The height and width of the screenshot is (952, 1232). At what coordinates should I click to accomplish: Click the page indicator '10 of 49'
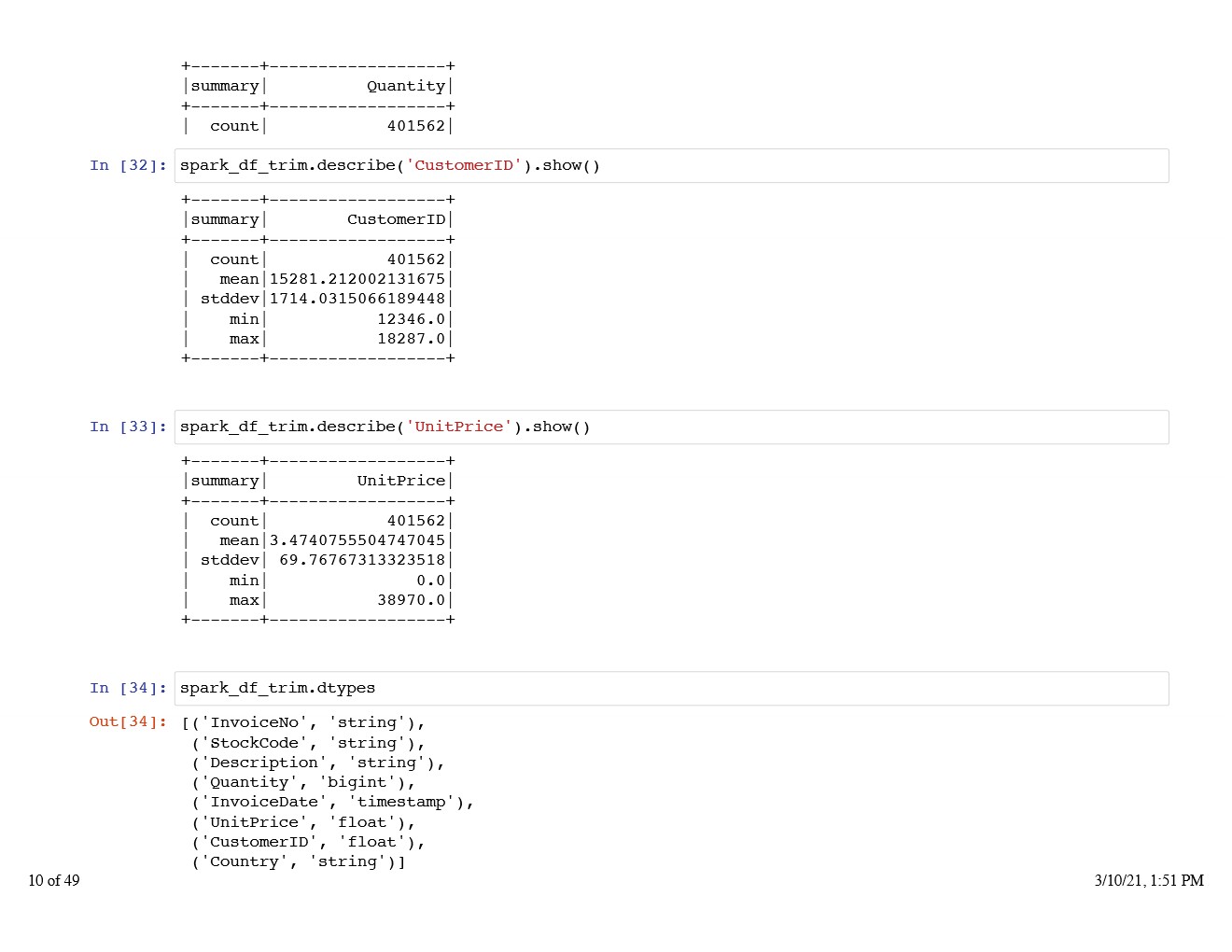click(x=54, y=880)
